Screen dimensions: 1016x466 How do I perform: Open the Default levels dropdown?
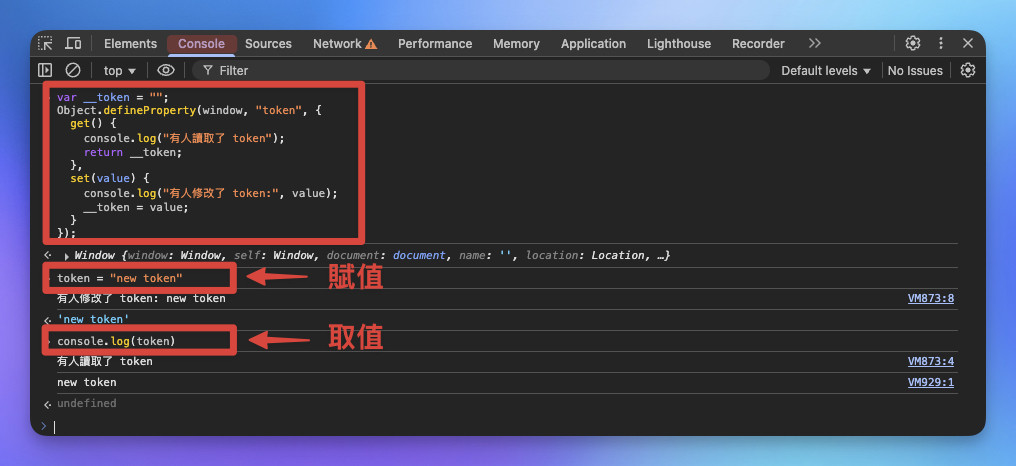826,71
